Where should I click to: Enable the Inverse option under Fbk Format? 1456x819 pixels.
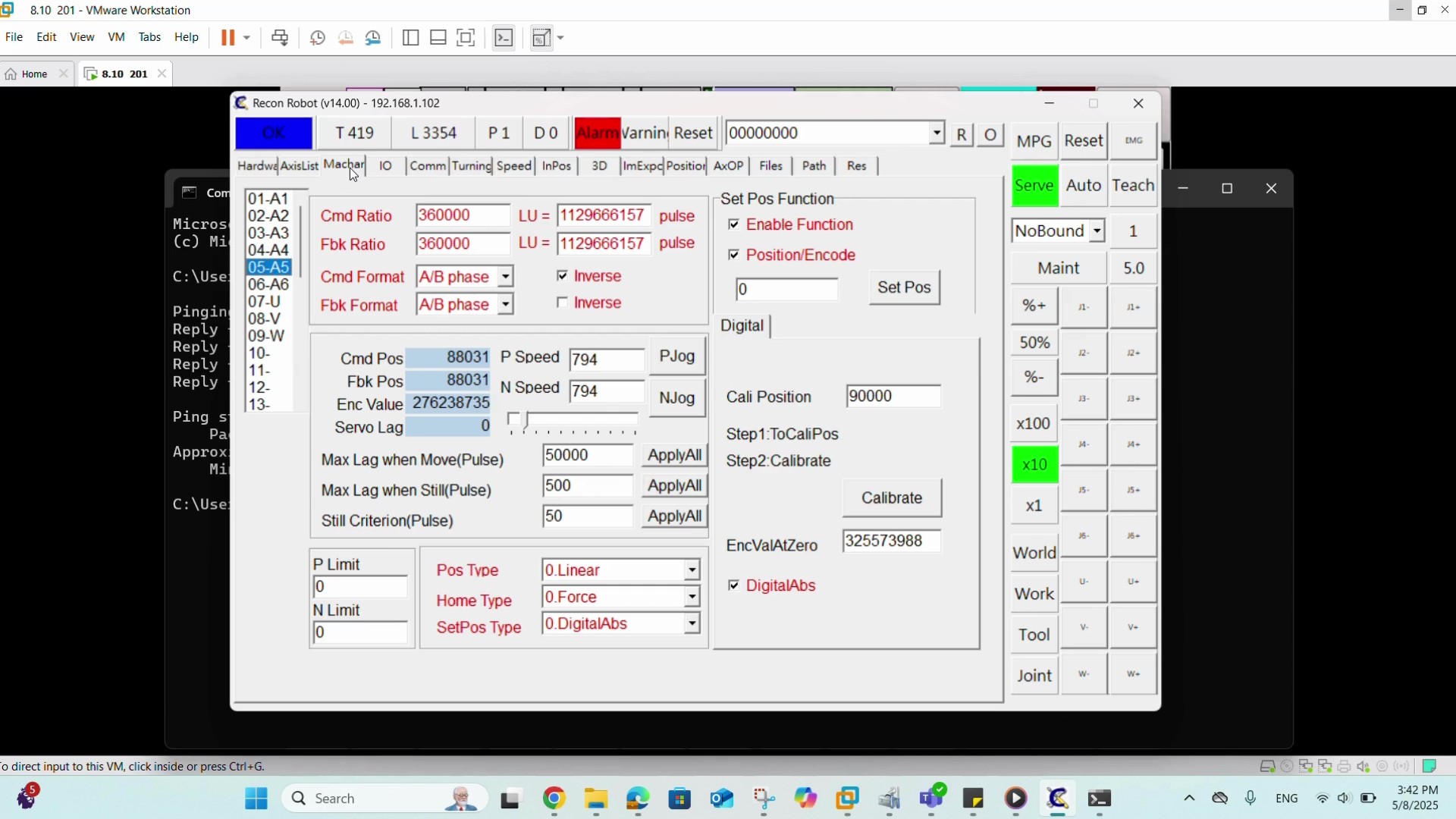point(562,303)
